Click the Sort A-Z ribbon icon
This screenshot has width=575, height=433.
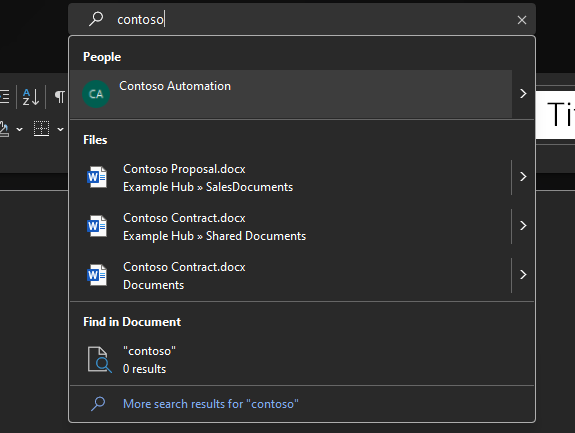point(31,97)
